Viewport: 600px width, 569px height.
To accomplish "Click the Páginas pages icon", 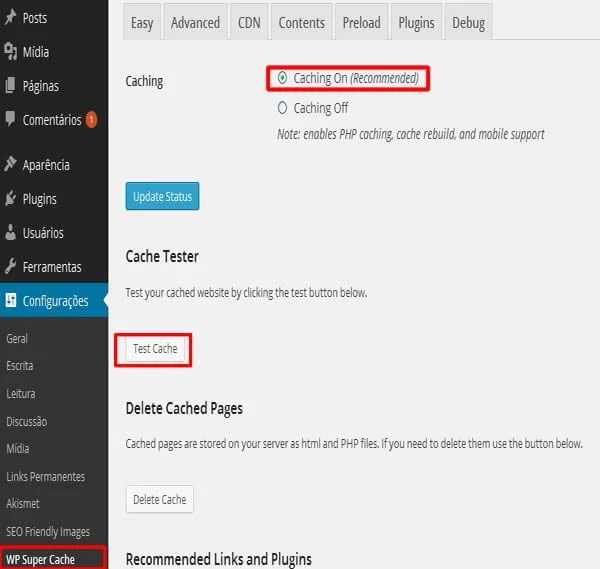I will [10, 85].
